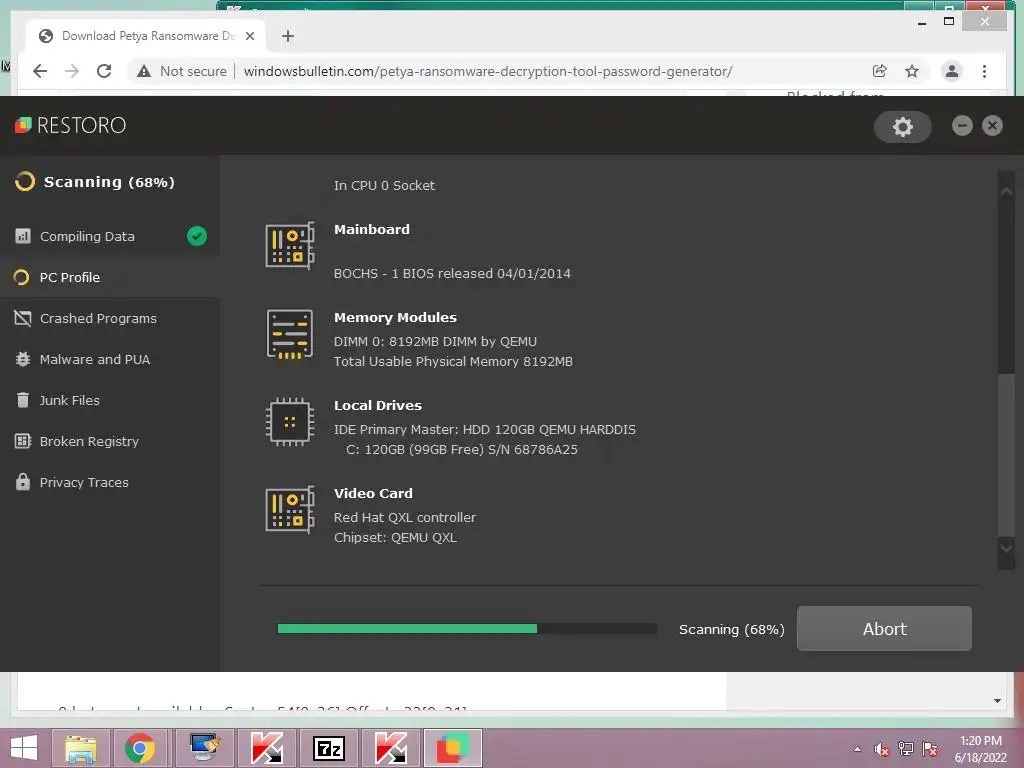Screen dimensions: 1024x768
Task: Click 'Red Hat QXL controller' text
Action: coord(405,517)
